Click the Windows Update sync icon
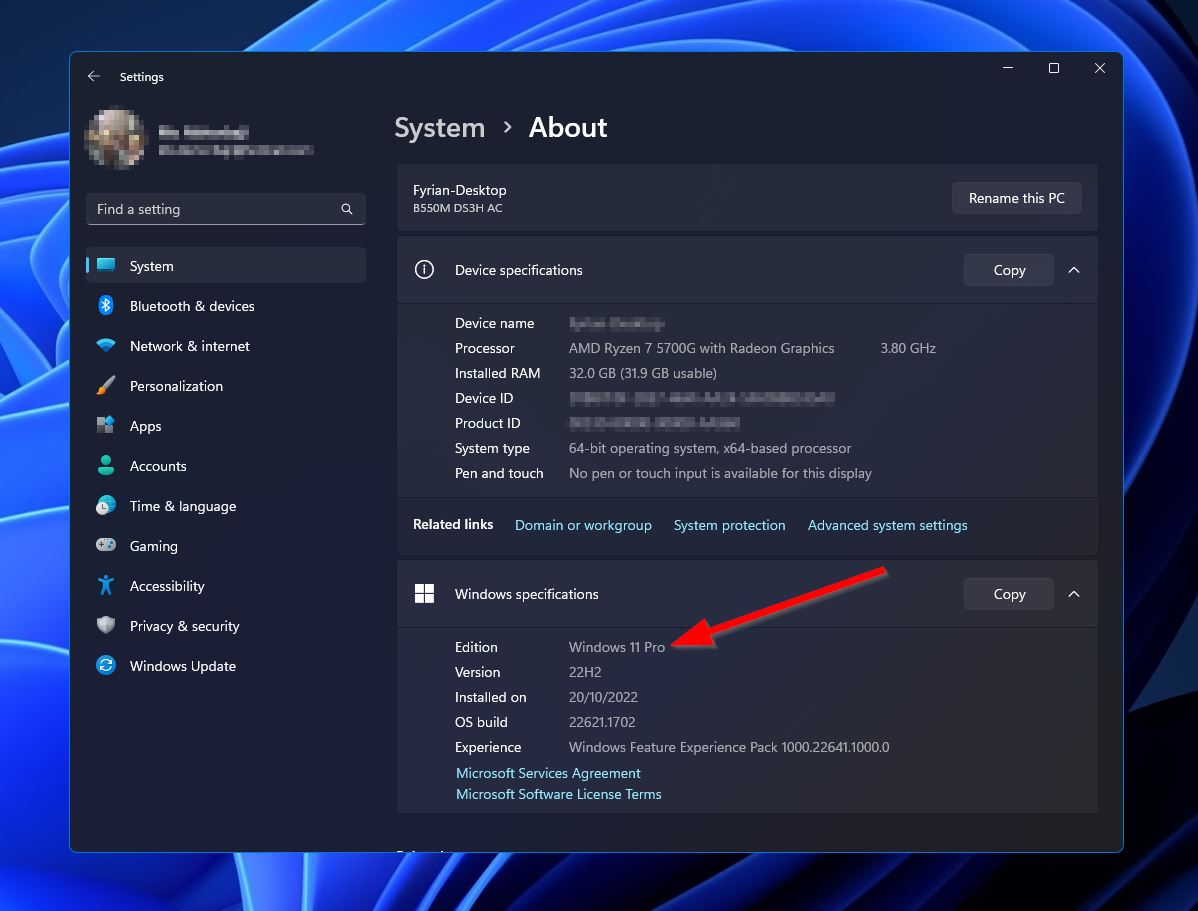The image size is (1198, 911). click(x=106, y=666)
